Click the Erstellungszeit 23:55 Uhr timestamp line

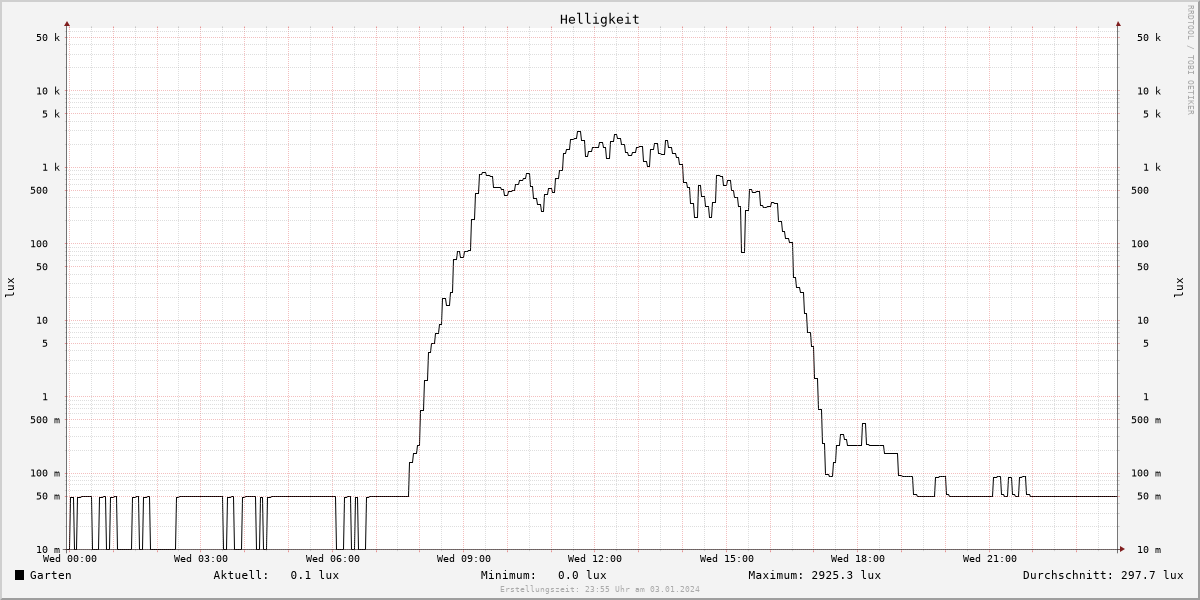pyautogui.click(x=600, y=590)
